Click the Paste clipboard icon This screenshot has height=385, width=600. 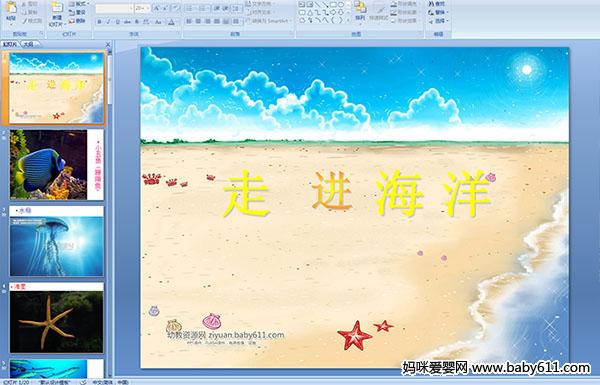(x=11, y=10)
